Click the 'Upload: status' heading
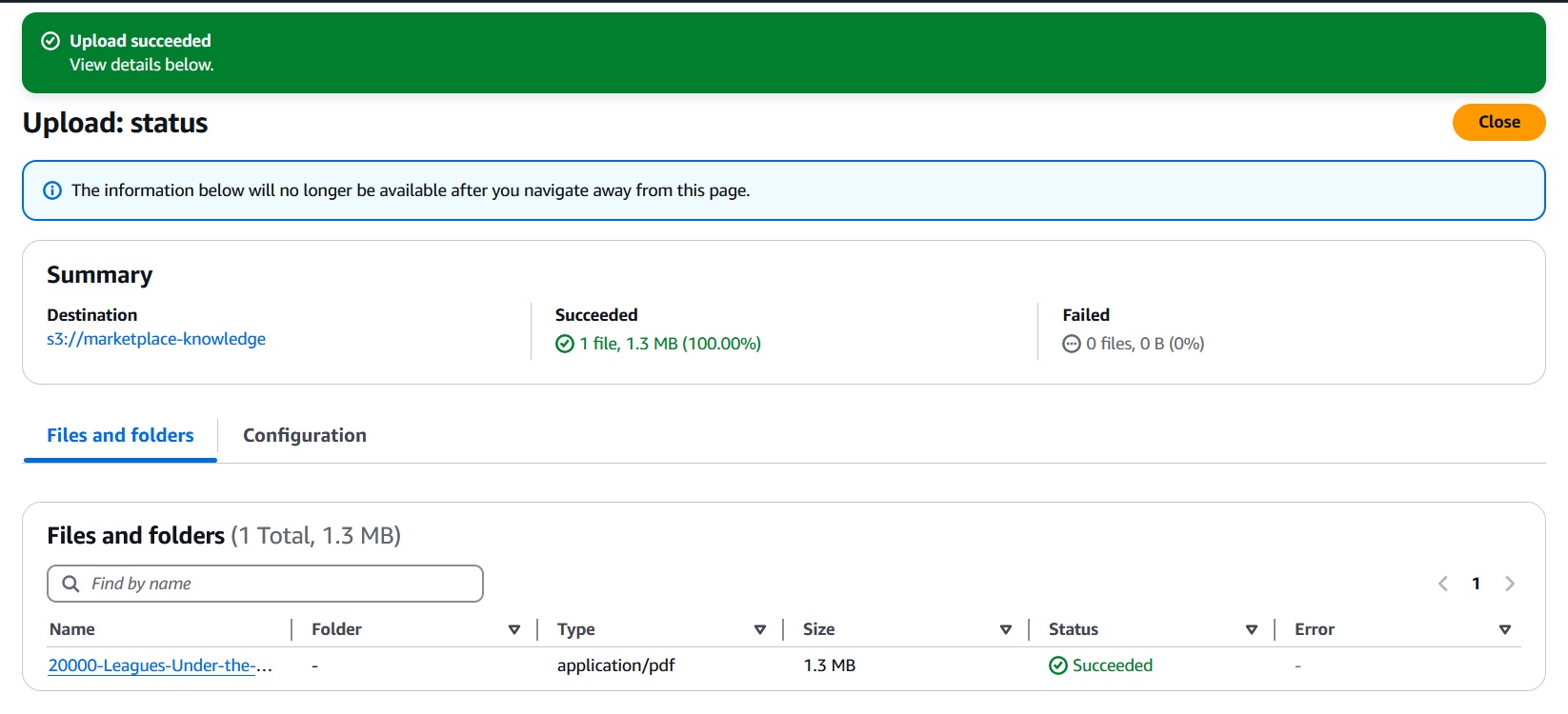The image size is (1568, 714). point(115,123)
